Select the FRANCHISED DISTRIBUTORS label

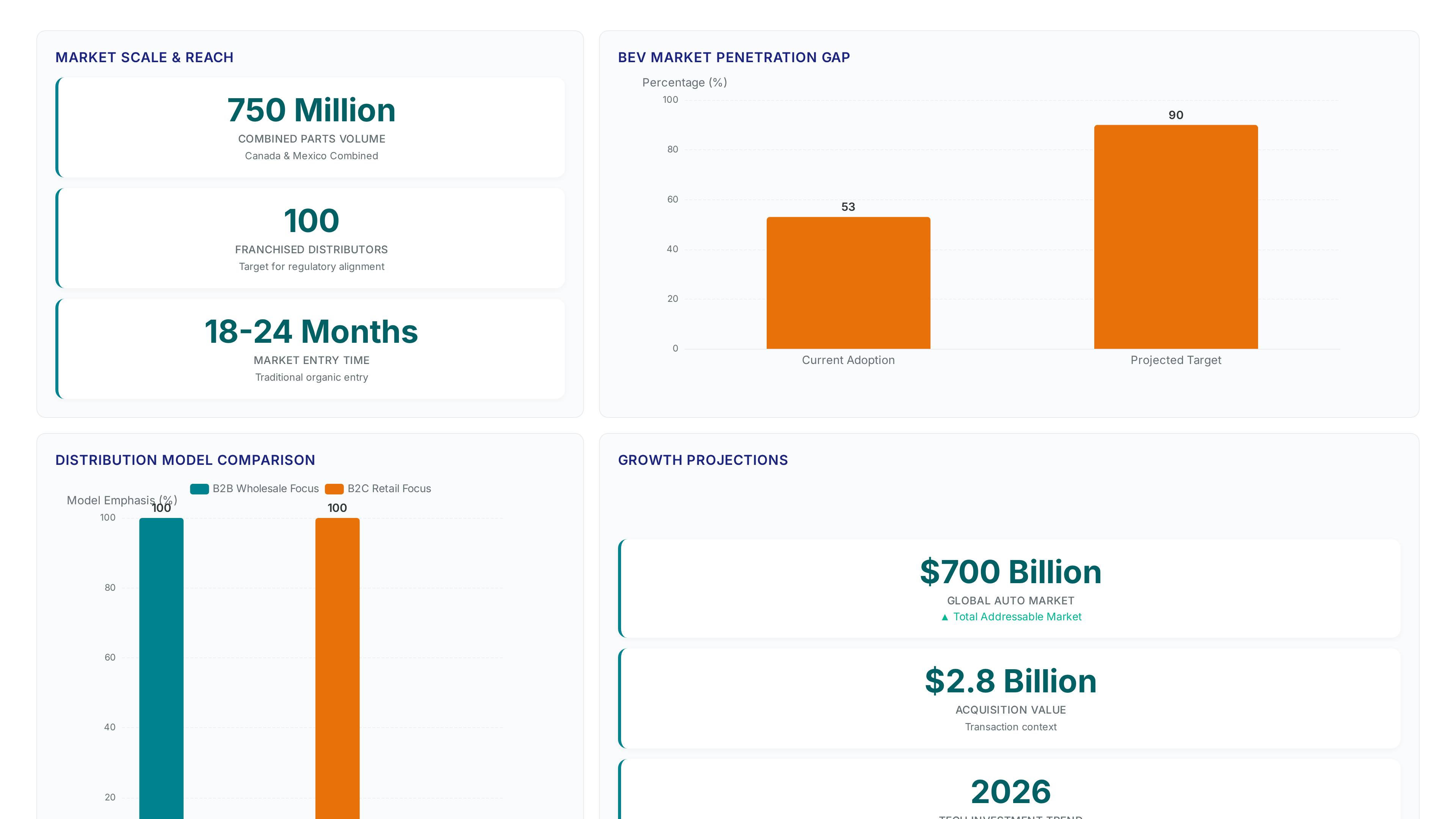(311, 250)
